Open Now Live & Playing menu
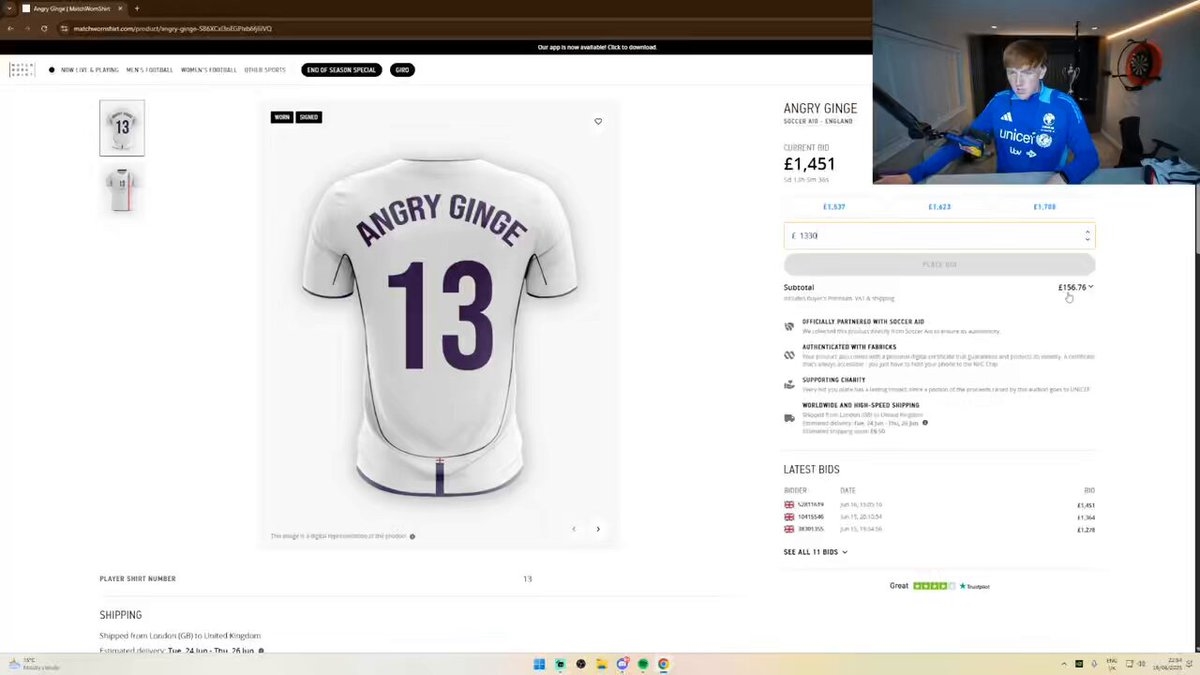 tap(90, 70)
